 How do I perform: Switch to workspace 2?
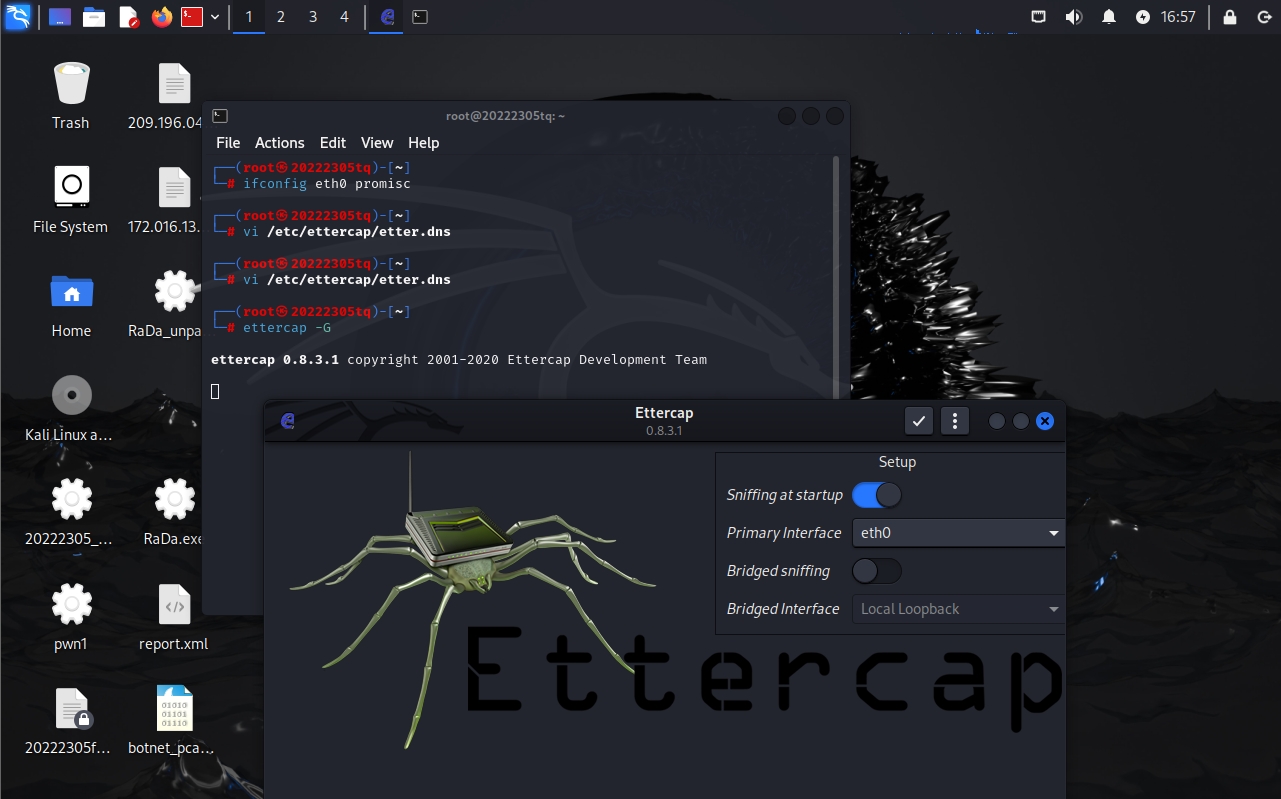[281, 17]
